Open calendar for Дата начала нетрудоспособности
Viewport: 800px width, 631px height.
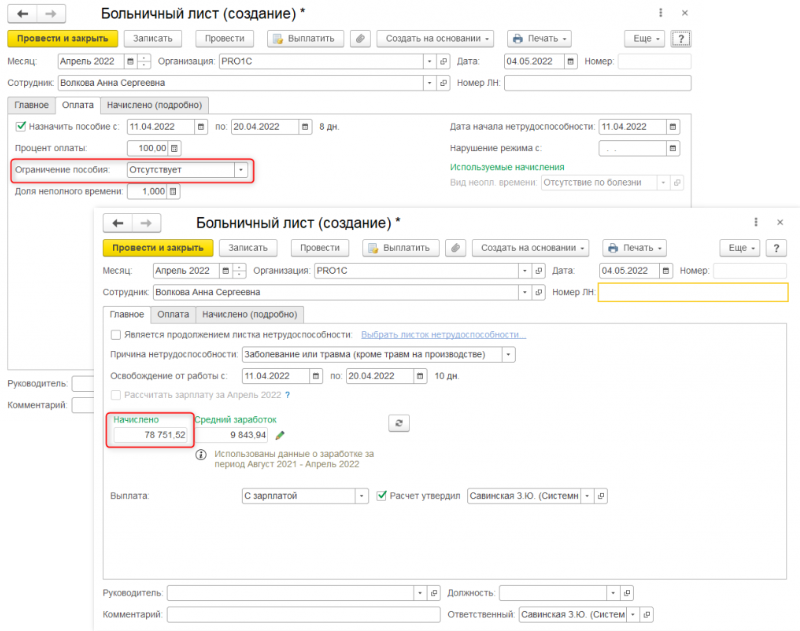[673, 127]
